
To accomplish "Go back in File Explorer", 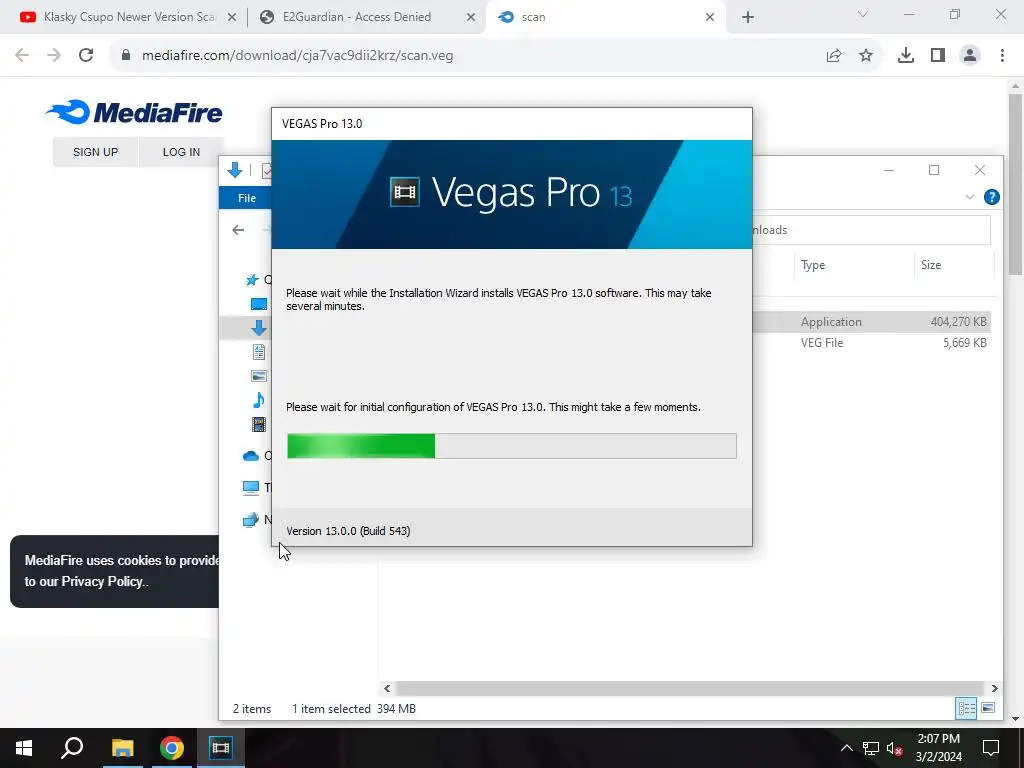I will click(238, 230).
